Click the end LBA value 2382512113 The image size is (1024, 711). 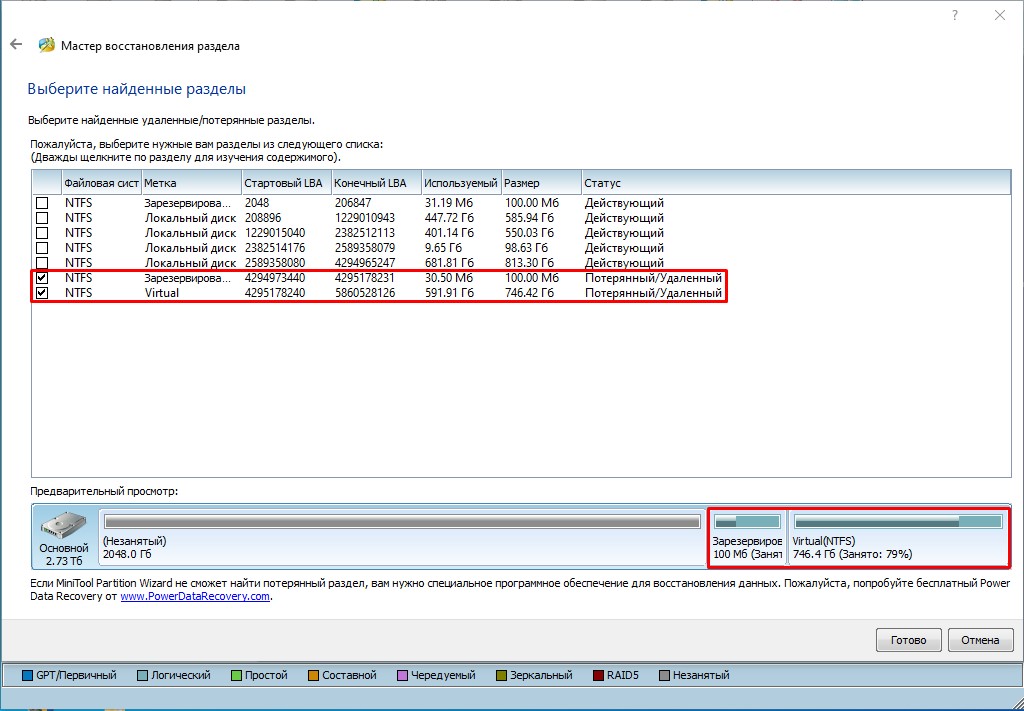click(x=364, y=233)
